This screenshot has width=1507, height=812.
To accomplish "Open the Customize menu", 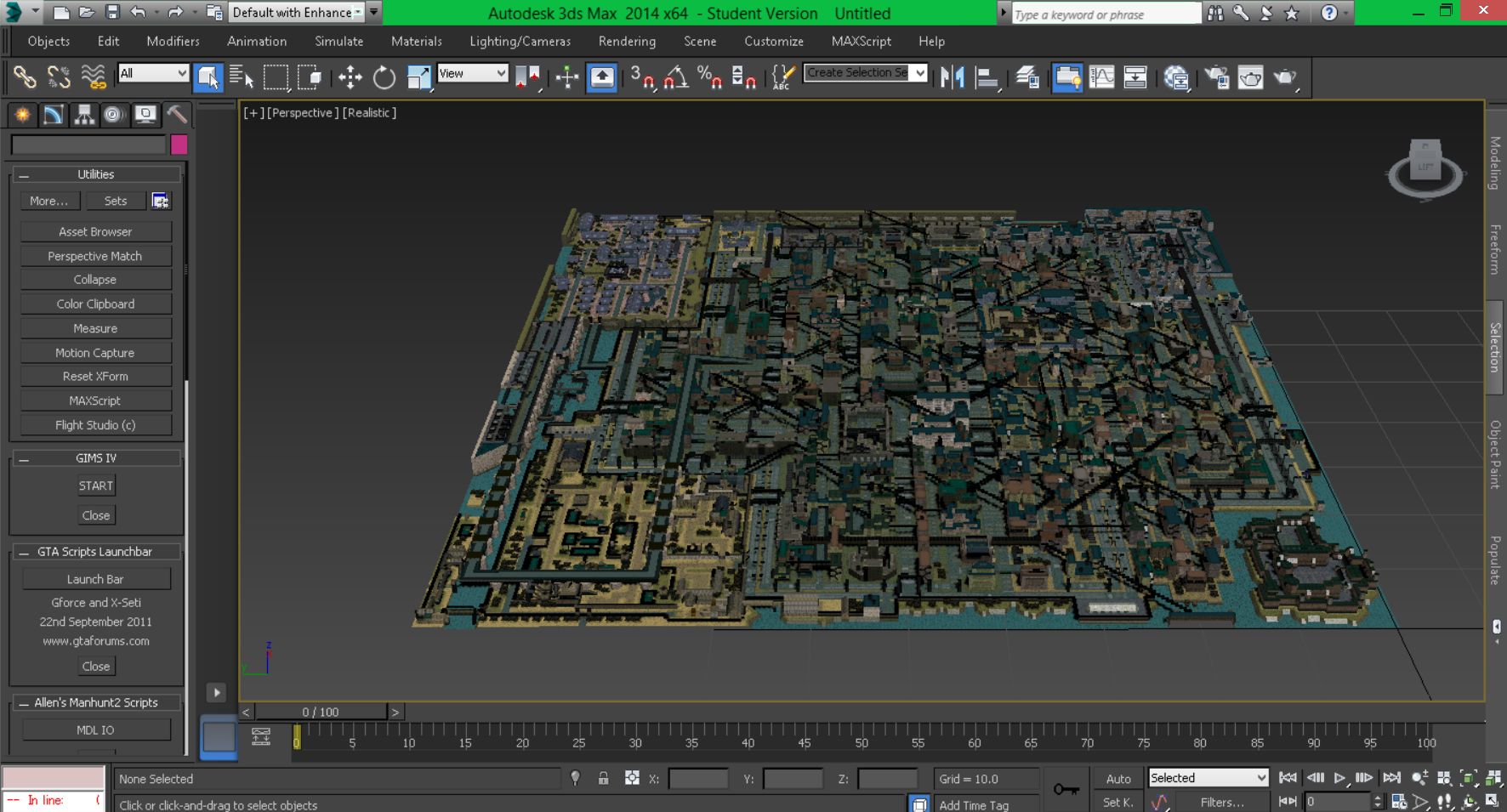I will pyautogui.click(x=774, y=41).
